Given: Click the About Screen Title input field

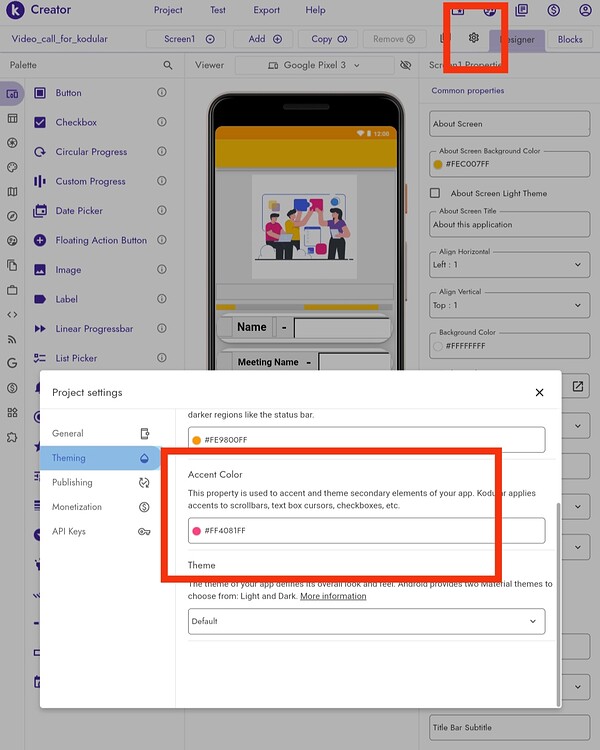Looking at the screenshot, I should coord(510,224).
